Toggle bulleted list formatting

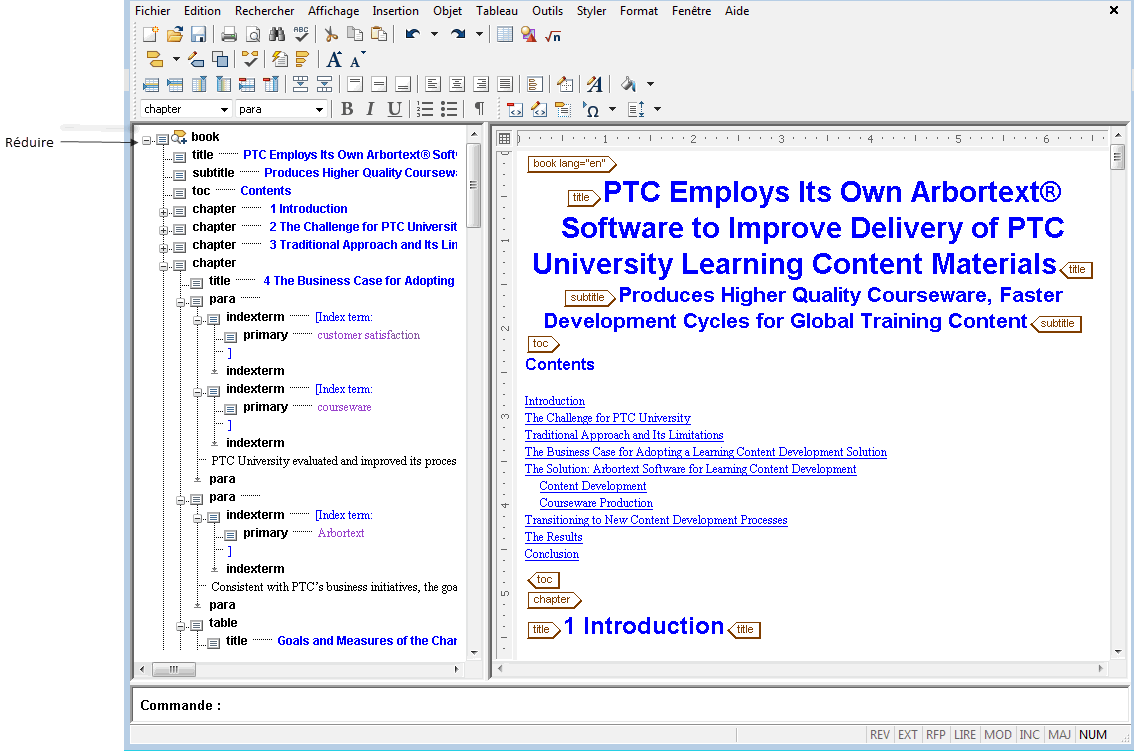[x=449, y=109]
